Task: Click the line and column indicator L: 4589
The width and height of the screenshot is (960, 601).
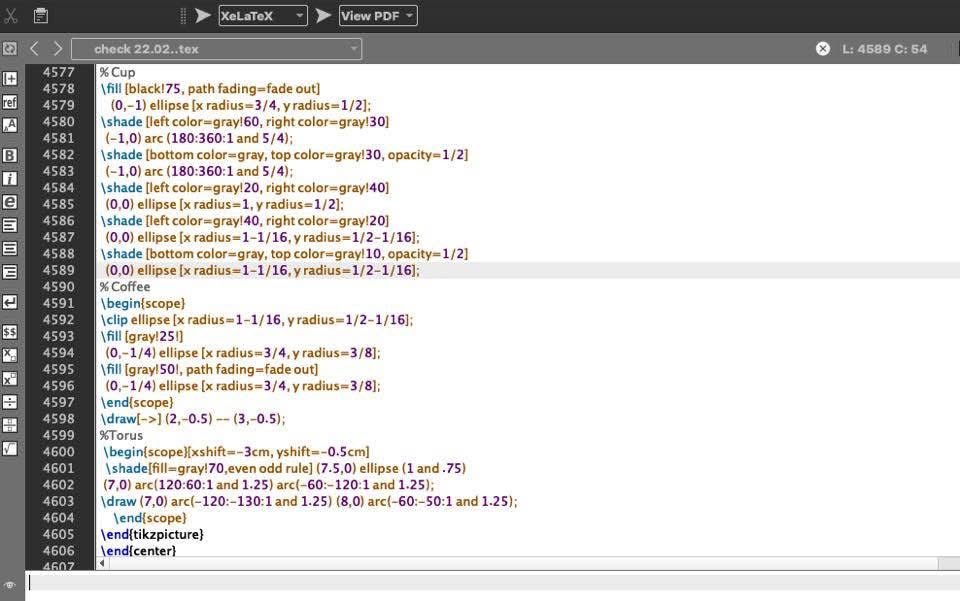Action: click(885, 49)
